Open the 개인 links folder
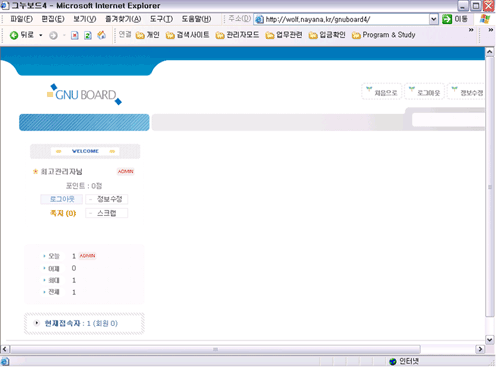Viewport: 500px width, 367px height. [148, 35]
